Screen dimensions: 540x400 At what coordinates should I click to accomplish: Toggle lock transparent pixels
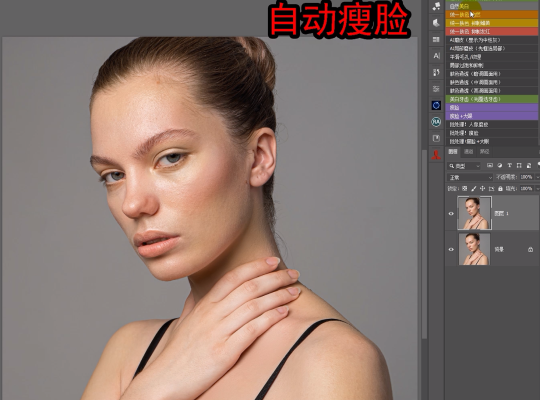pyautogui.click(x=465, y=188)
